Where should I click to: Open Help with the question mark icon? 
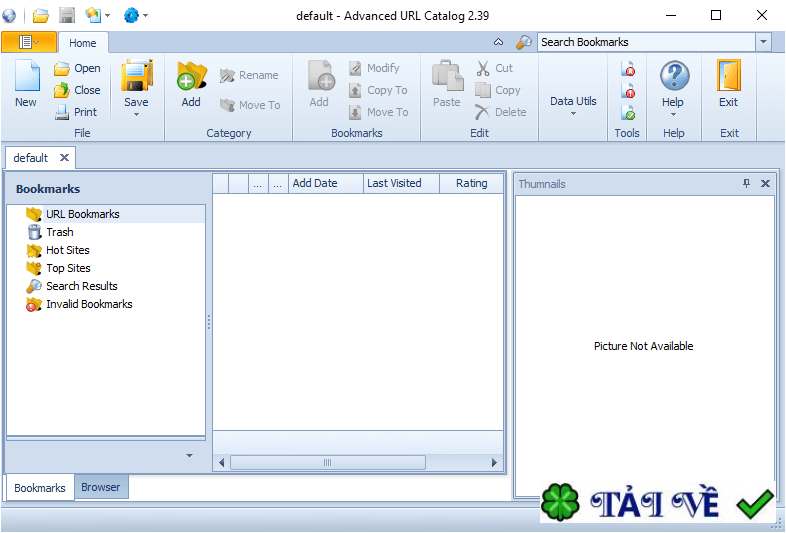click(x=674, y=76)
